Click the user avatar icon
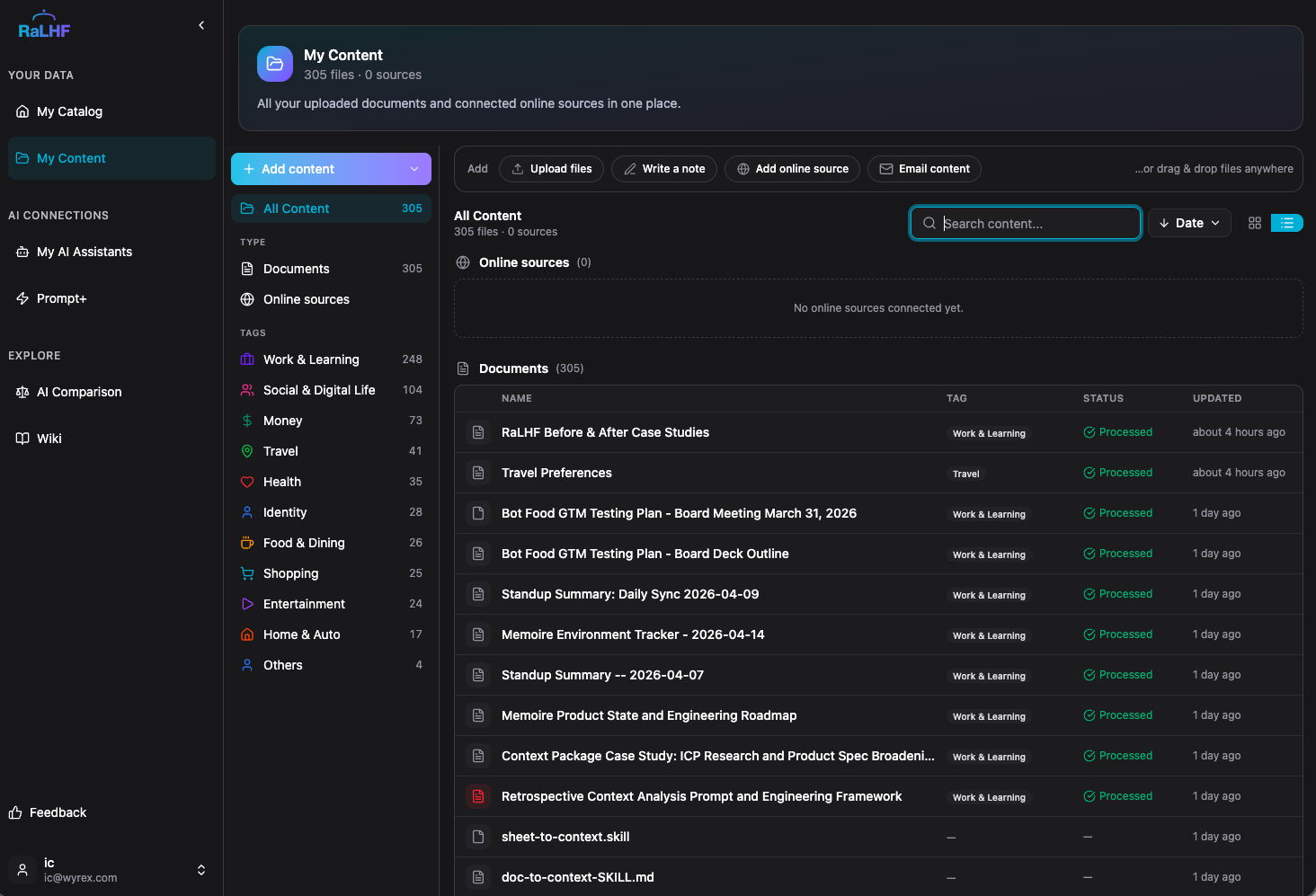Viewport: 1316px width, 896px height. coord(22,870)
